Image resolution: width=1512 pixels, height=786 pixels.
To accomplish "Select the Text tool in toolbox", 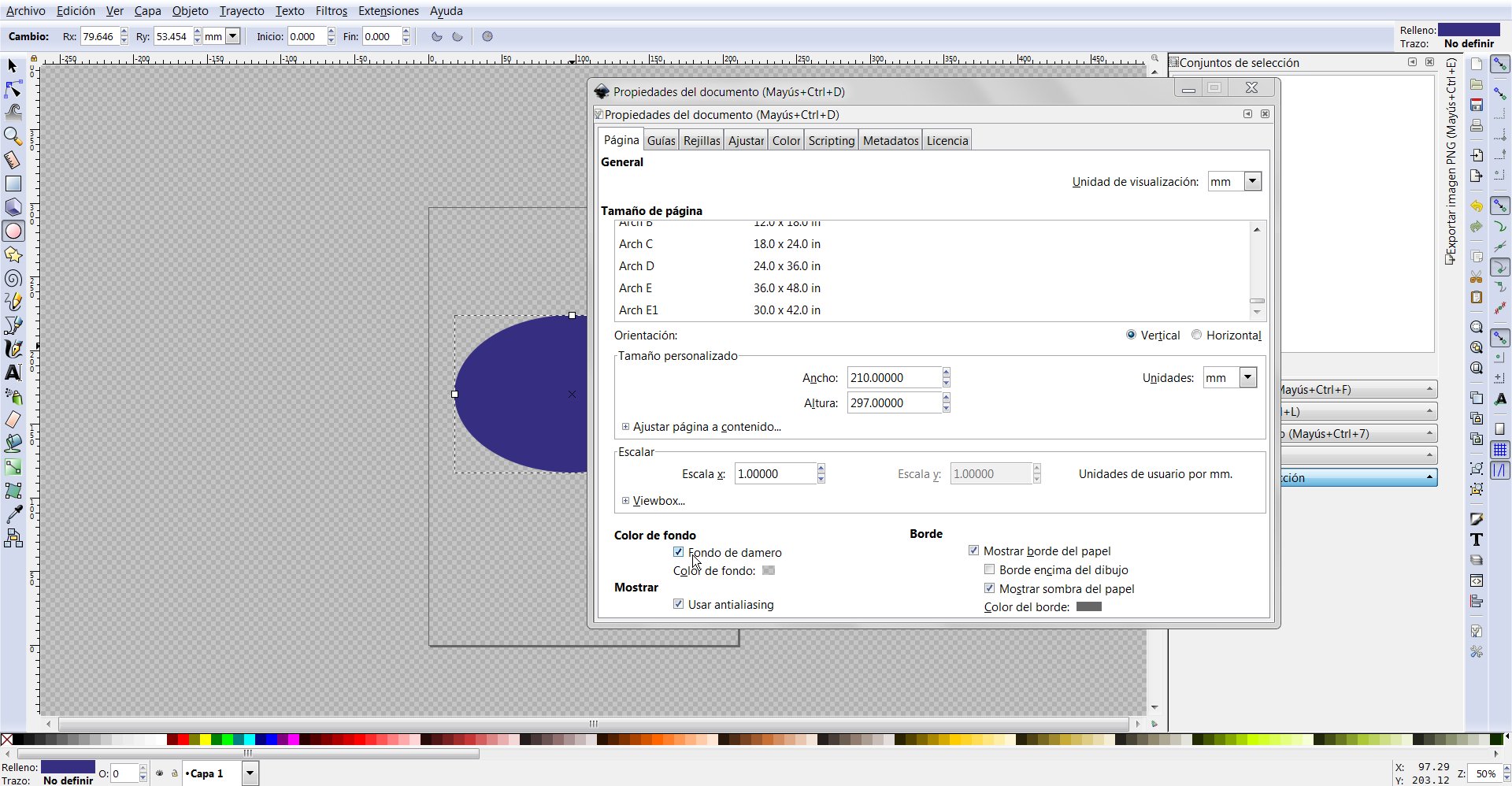I will point(13,373).
